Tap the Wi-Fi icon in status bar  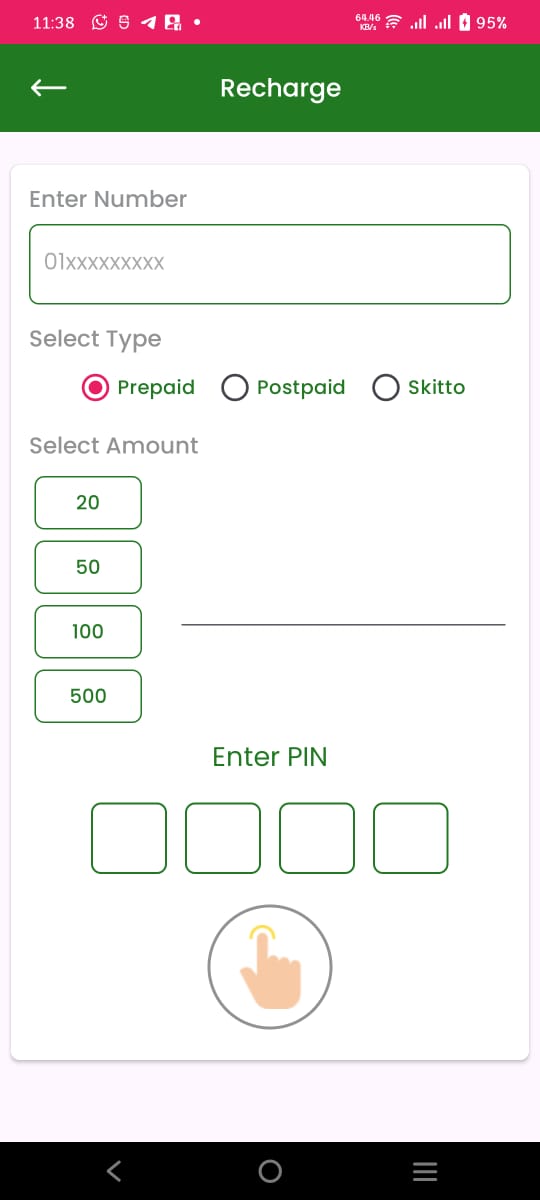[x=393, y=22]
